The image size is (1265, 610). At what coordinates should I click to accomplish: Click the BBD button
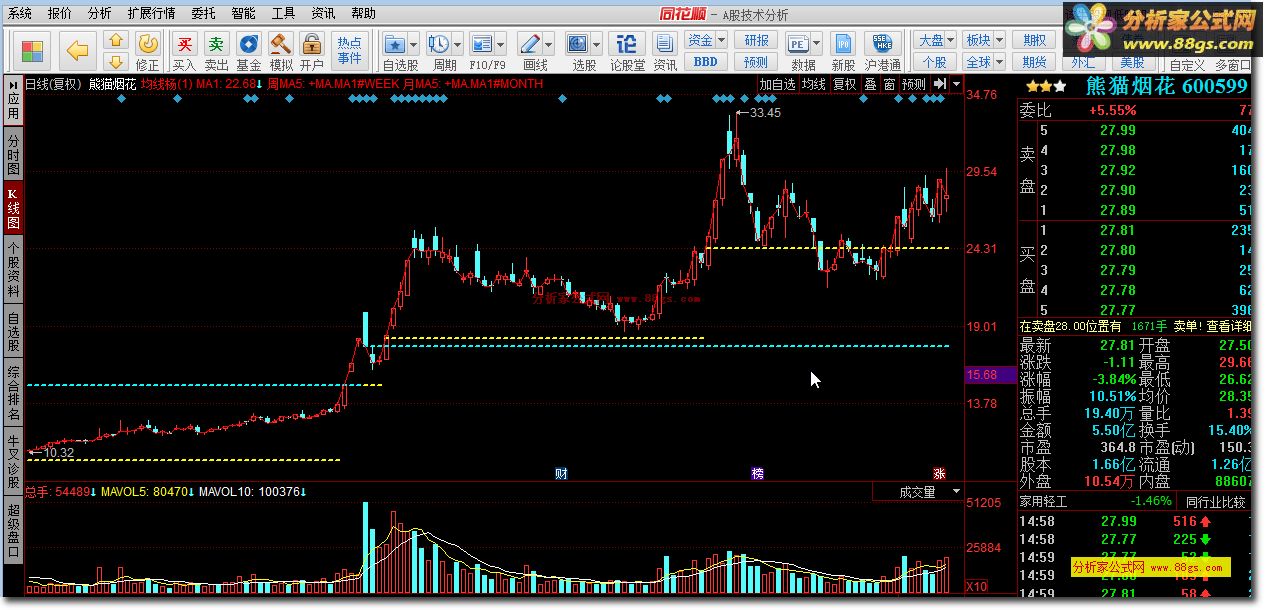click(x=705, y=61)
